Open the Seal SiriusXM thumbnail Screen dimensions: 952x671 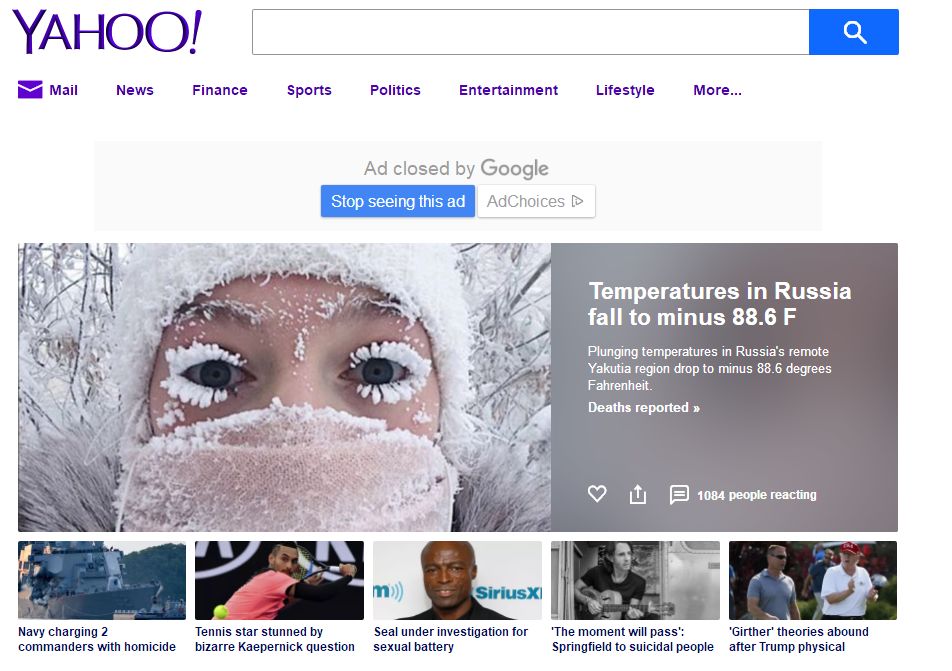(457, 580)
